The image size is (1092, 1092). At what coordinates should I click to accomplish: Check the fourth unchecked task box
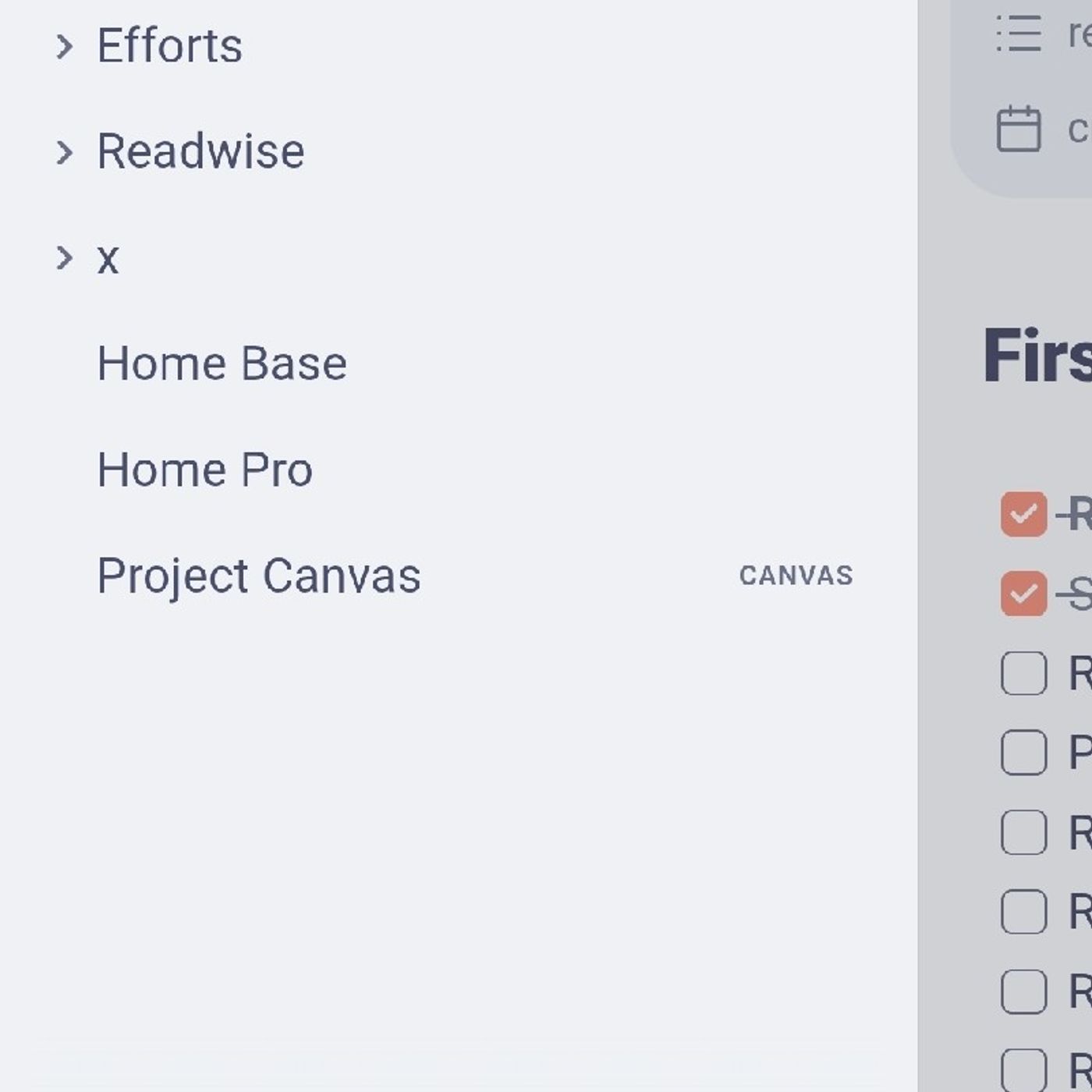pos(1023,912)
